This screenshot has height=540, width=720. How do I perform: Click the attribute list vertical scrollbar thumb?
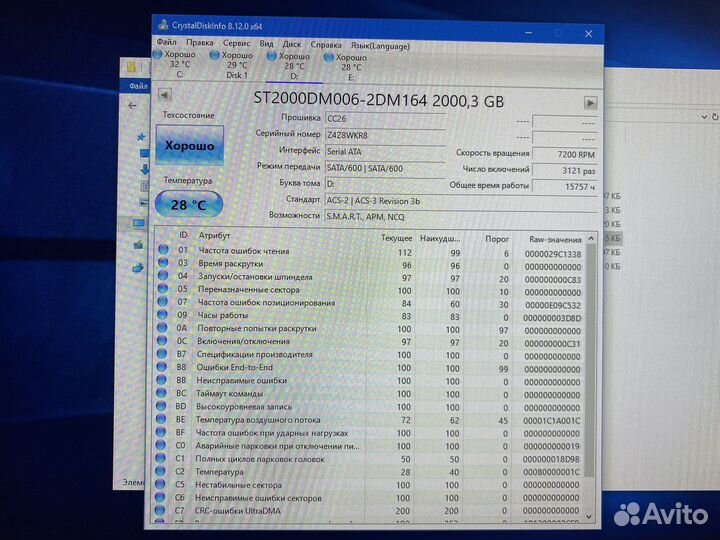pos(591,360)
